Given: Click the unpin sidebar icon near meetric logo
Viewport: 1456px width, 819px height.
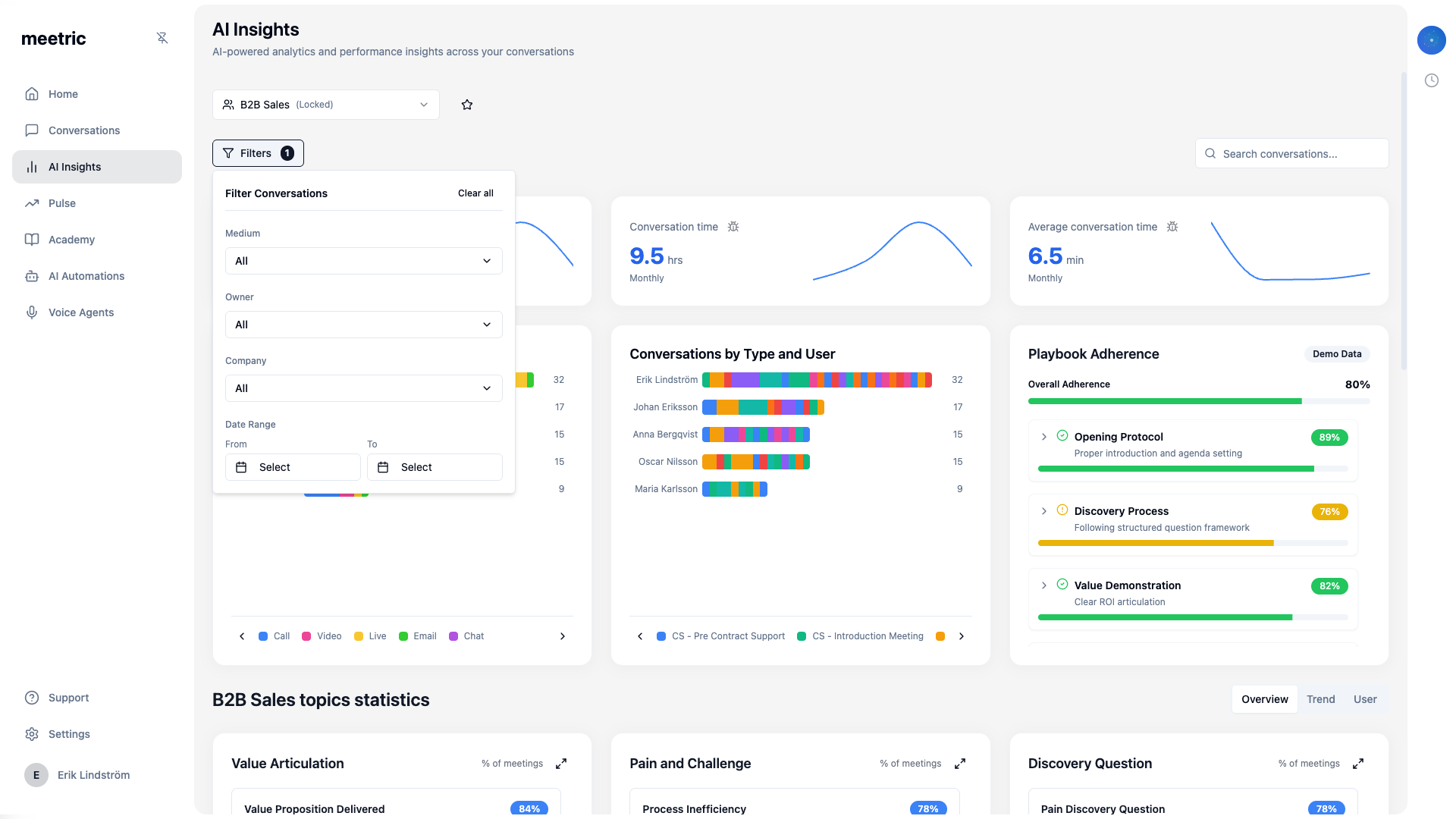Looking at the screenshot, I should click(x=162, y=37).
